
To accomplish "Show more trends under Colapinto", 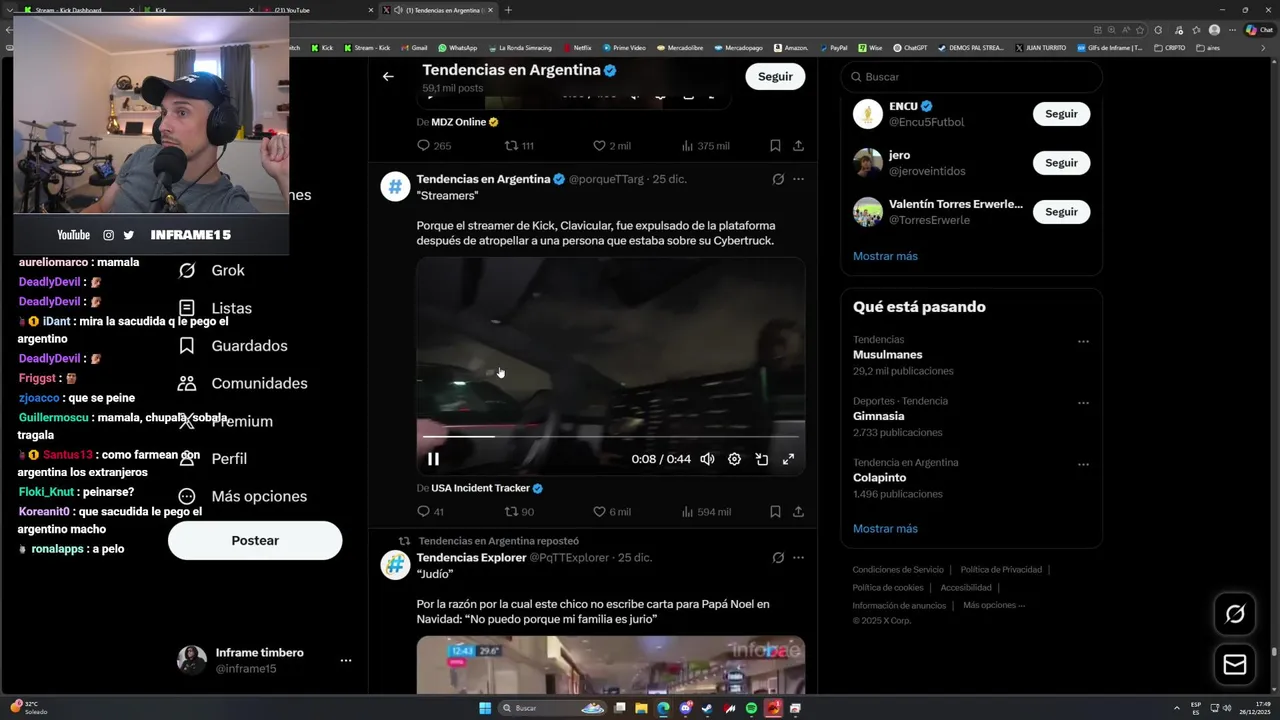I will pyautogui.click(x=885, y=529).
